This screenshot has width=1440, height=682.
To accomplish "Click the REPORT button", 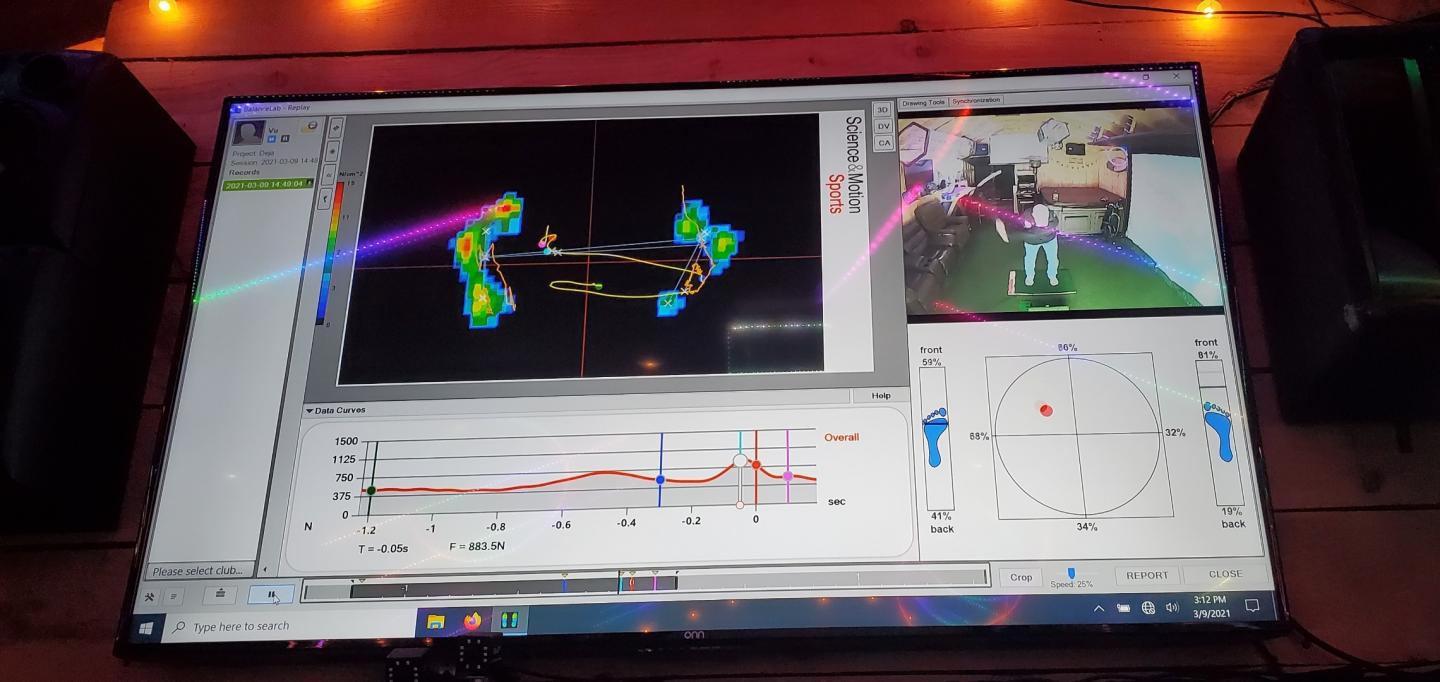I will [x=1146, y=575].
